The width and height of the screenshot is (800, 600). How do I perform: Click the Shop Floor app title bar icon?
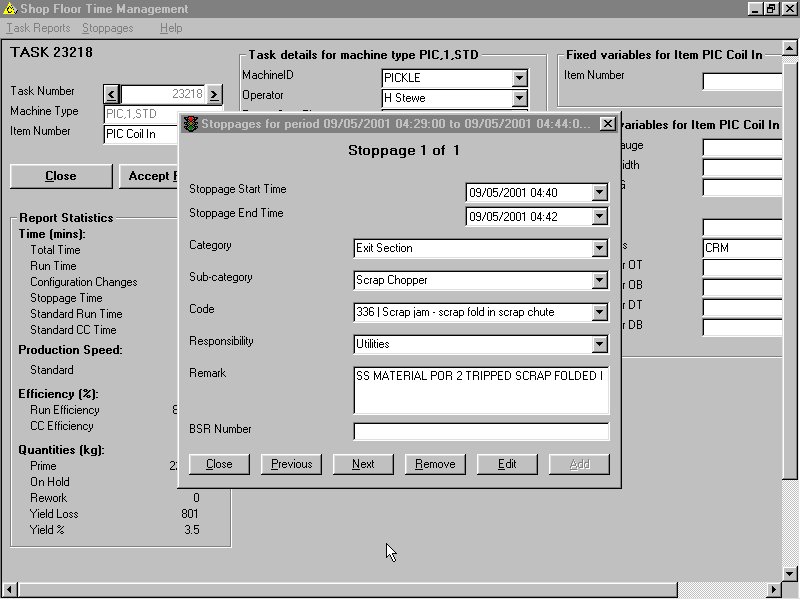10,9
